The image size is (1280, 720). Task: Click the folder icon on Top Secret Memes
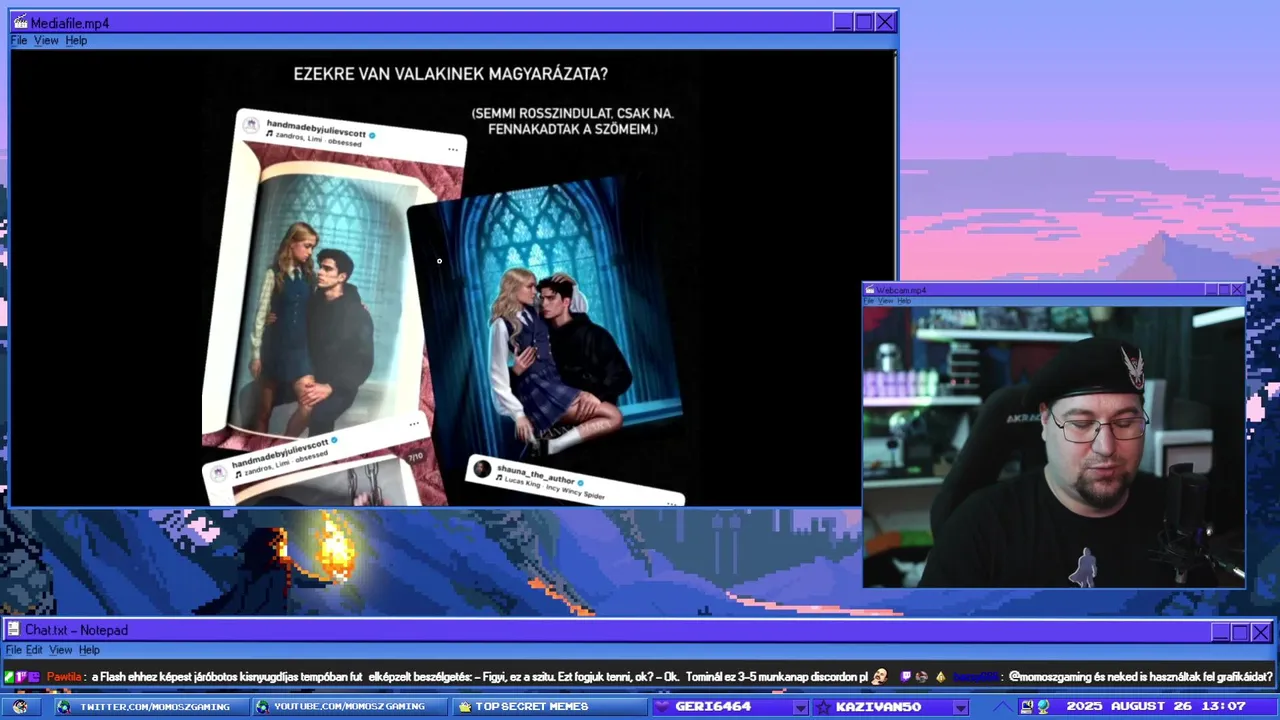pyautogui.click(x=464, y=707)
